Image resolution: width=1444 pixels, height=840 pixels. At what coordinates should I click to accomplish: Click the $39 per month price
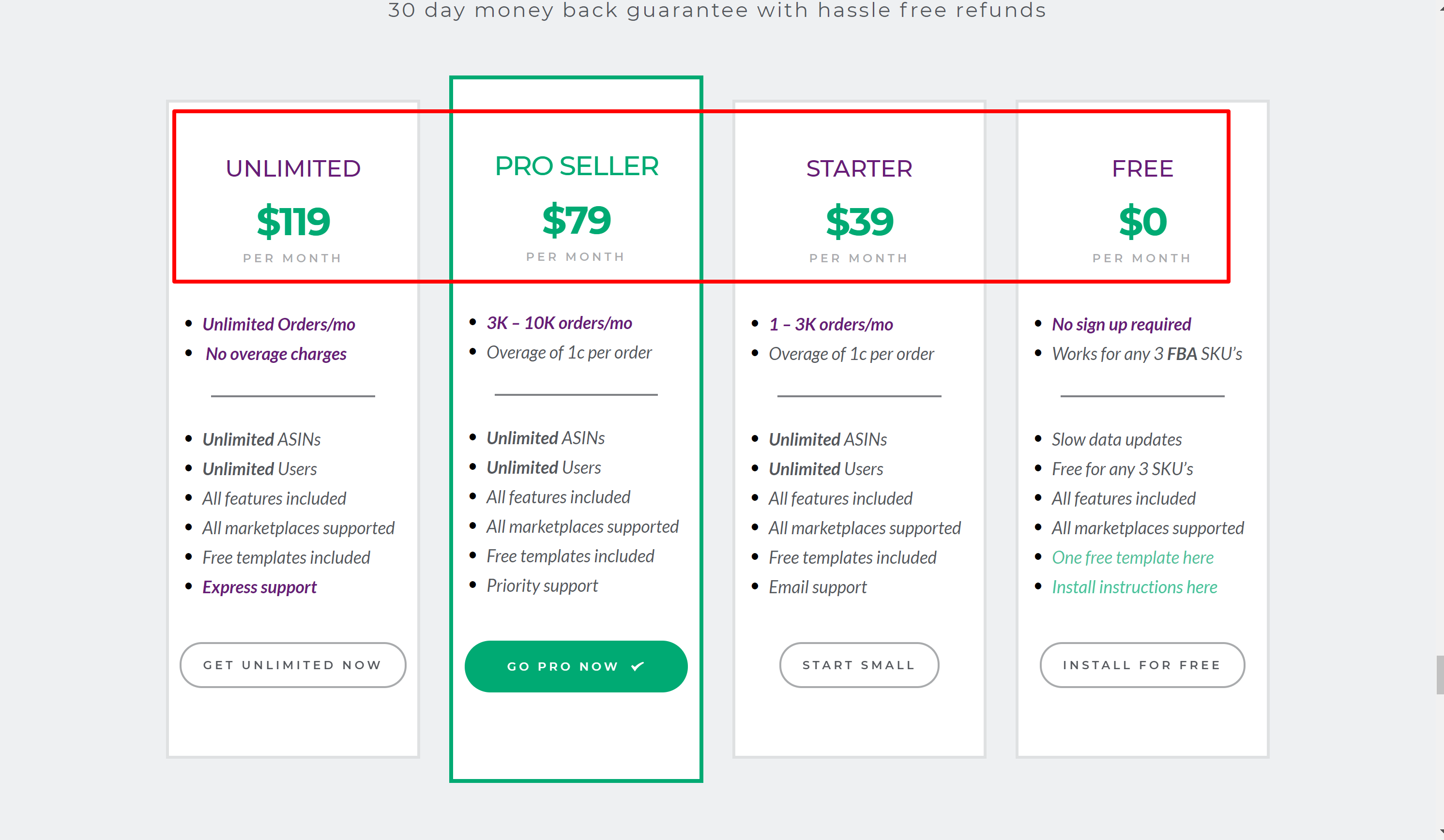(859, 222)
